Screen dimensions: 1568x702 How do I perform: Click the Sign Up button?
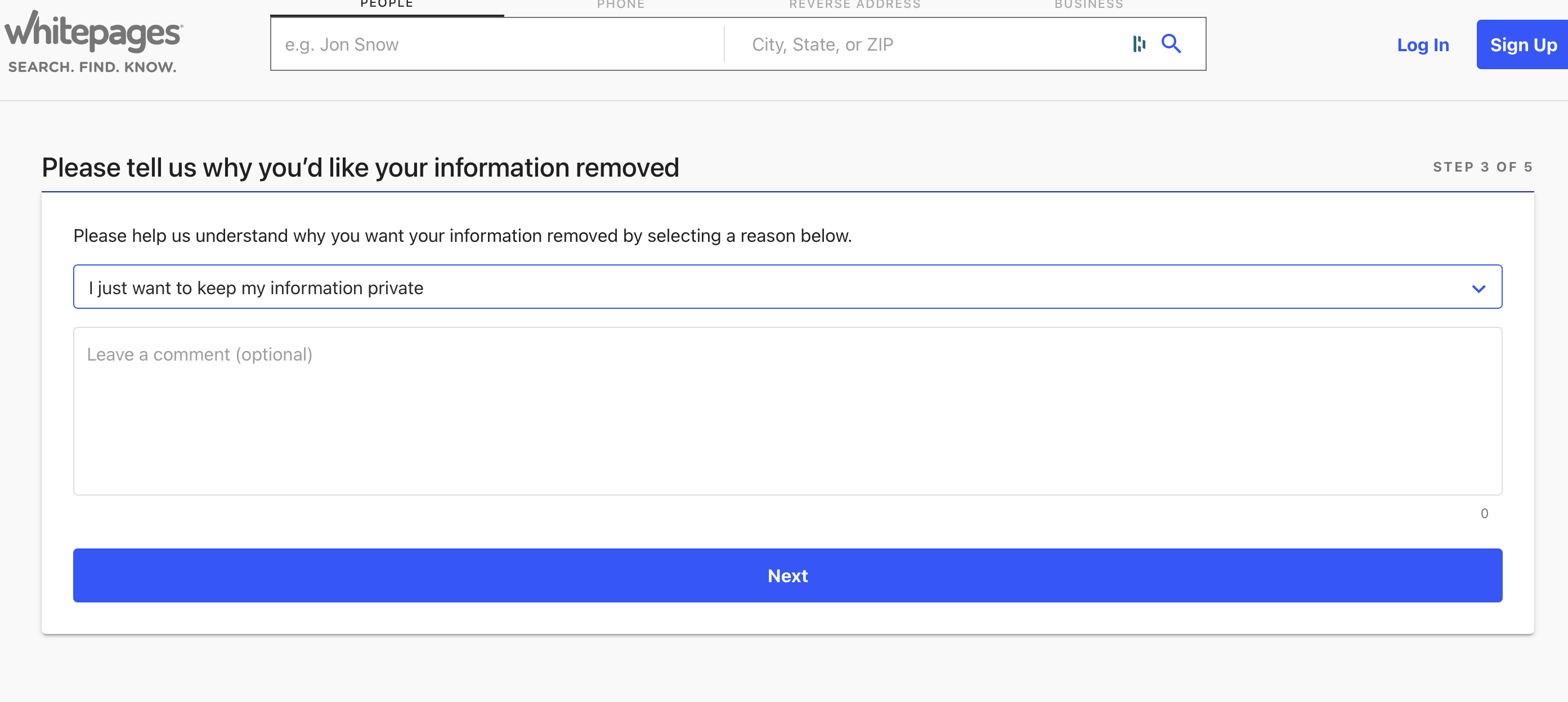1523,44
